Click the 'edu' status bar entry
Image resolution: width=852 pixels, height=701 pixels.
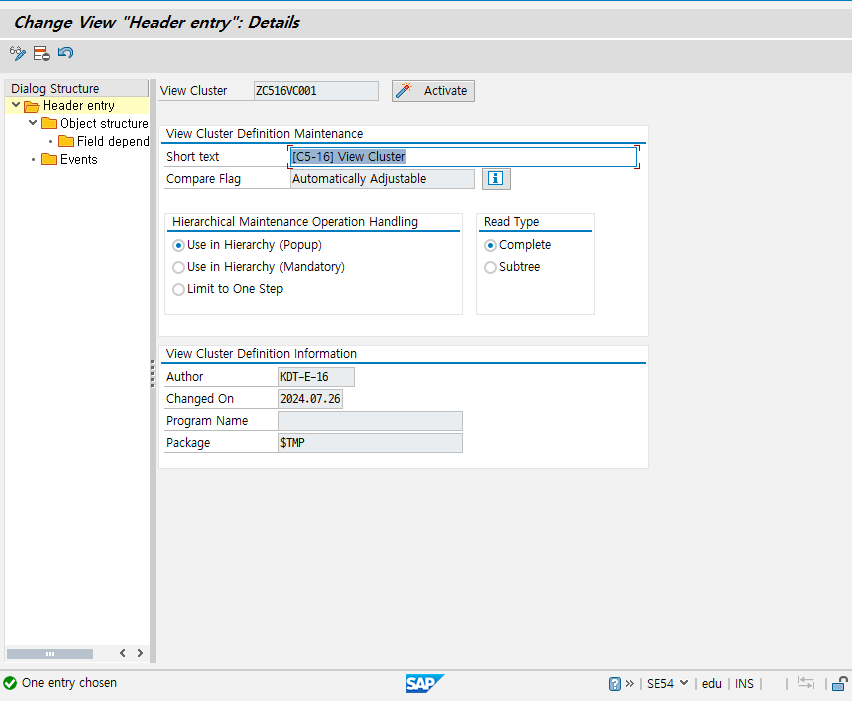tap(712, 684)
